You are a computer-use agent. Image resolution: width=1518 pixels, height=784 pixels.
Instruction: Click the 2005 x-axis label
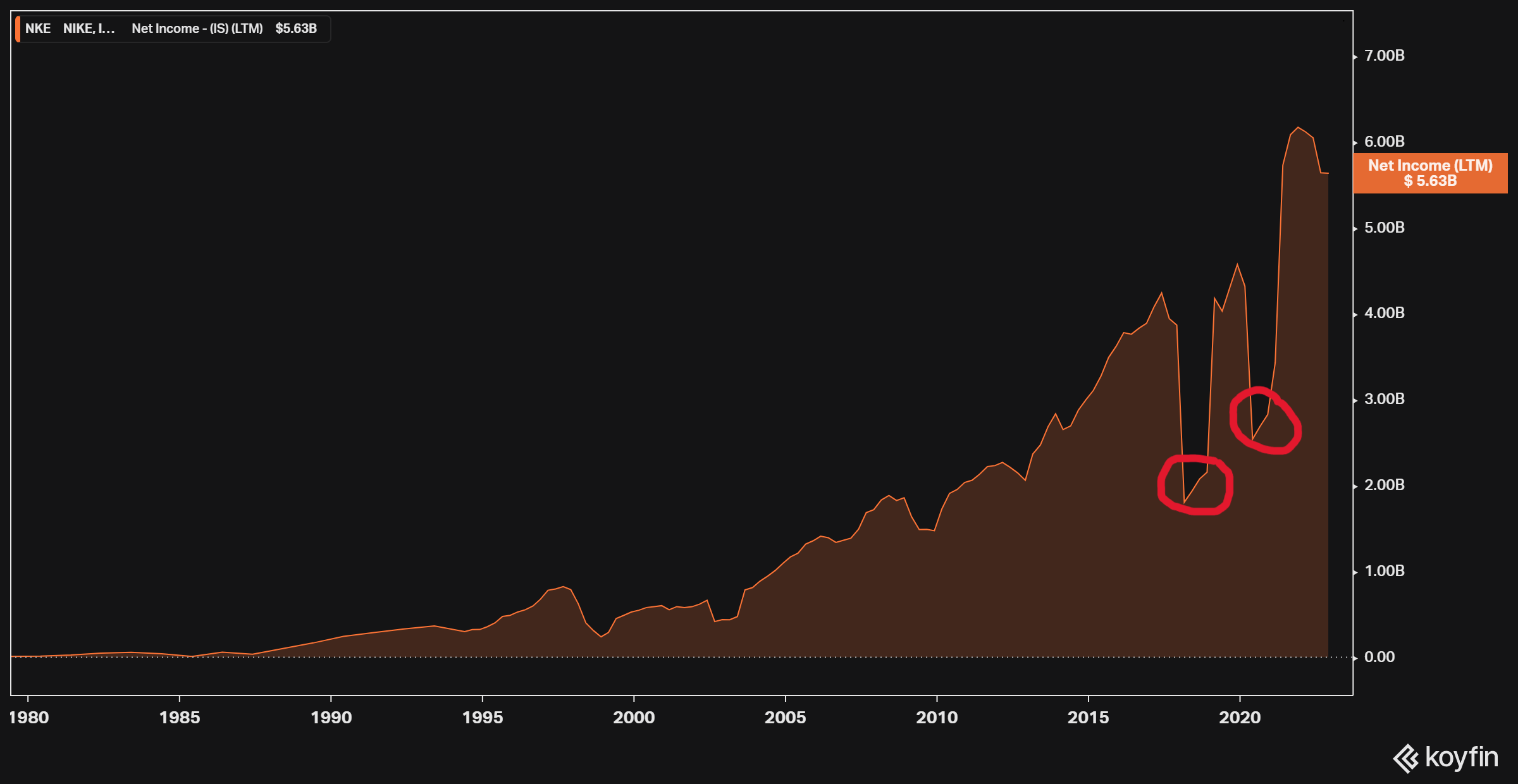pyautogui.click(x=785, y=718)
